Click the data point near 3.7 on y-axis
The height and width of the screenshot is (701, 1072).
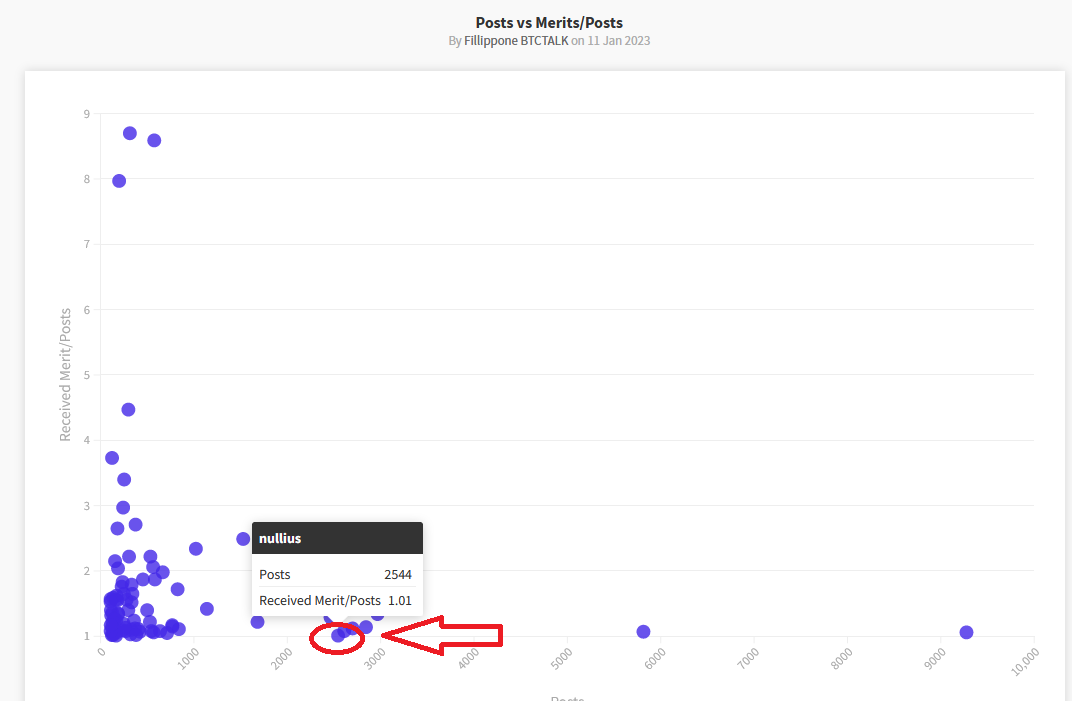(x=112, y=458)
